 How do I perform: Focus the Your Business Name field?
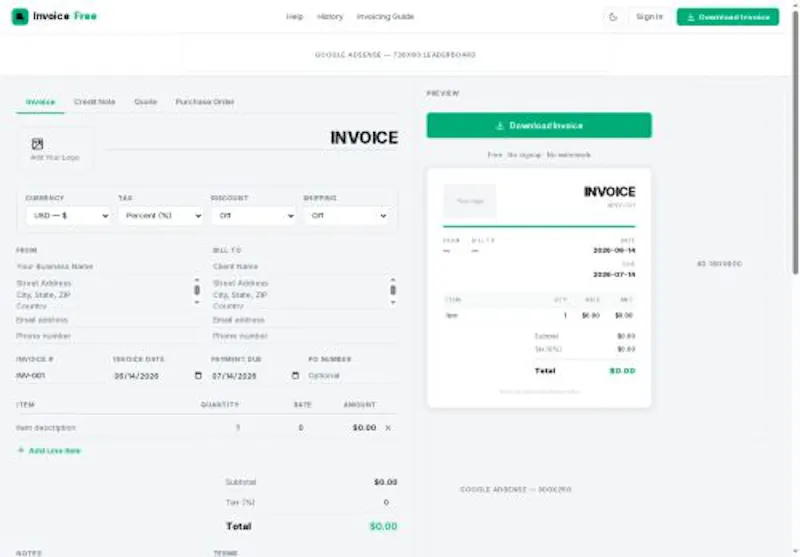click(108, 266)
